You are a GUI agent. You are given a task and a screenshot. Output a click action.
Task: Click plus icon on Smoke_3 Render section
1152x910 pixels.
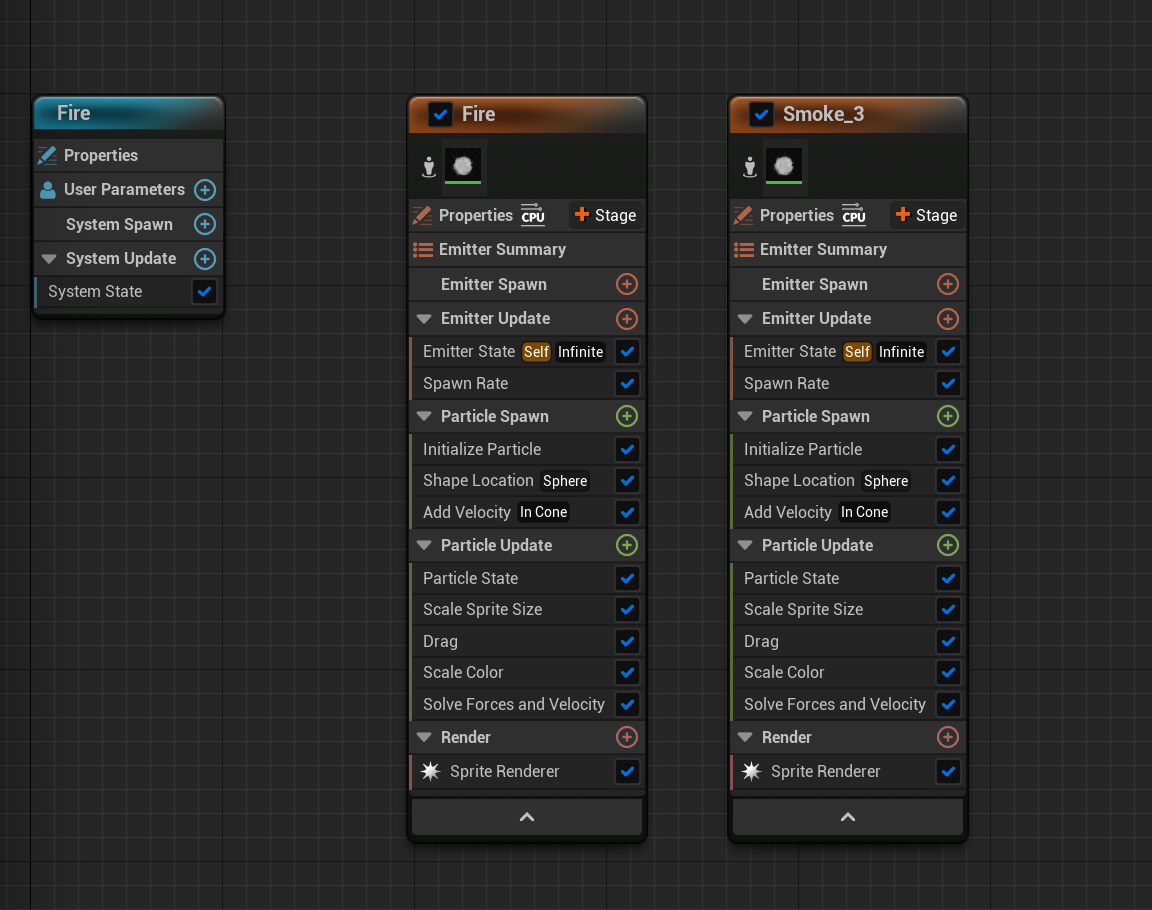click(x=948, y=737)
